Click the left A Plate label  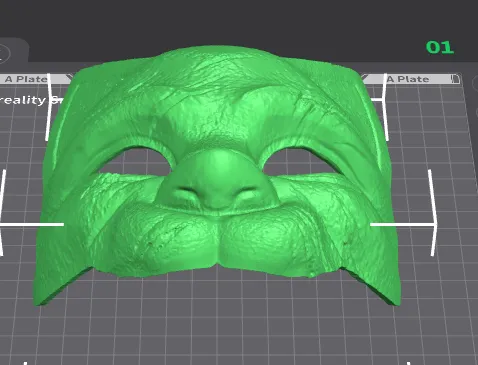point(26,79)
